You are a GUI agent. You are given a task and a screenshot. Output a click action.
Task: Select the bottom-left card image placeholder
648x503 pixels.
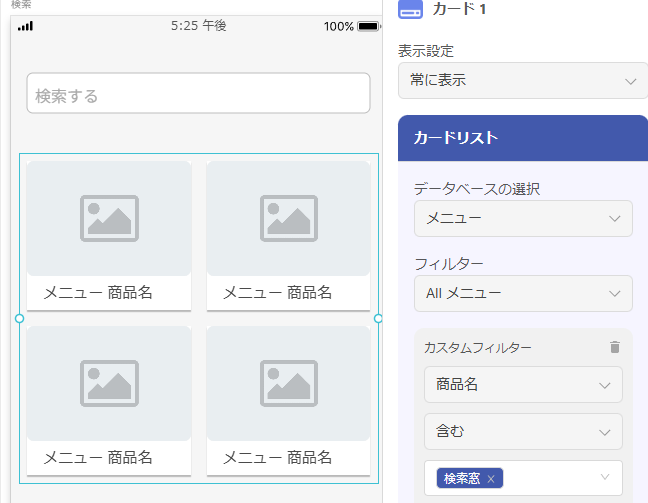click(x=109, y=384)
